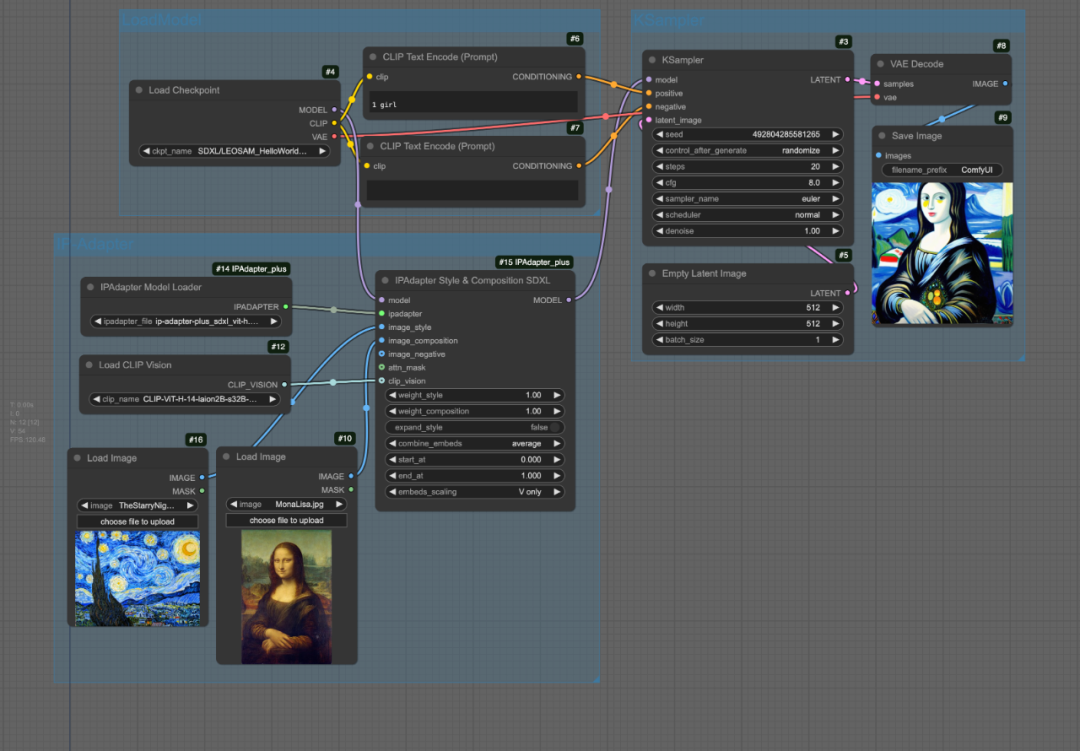Open the TheStarryNig... image file dropdown
This screenshot has height=751, width=1080.
(138, 506)
